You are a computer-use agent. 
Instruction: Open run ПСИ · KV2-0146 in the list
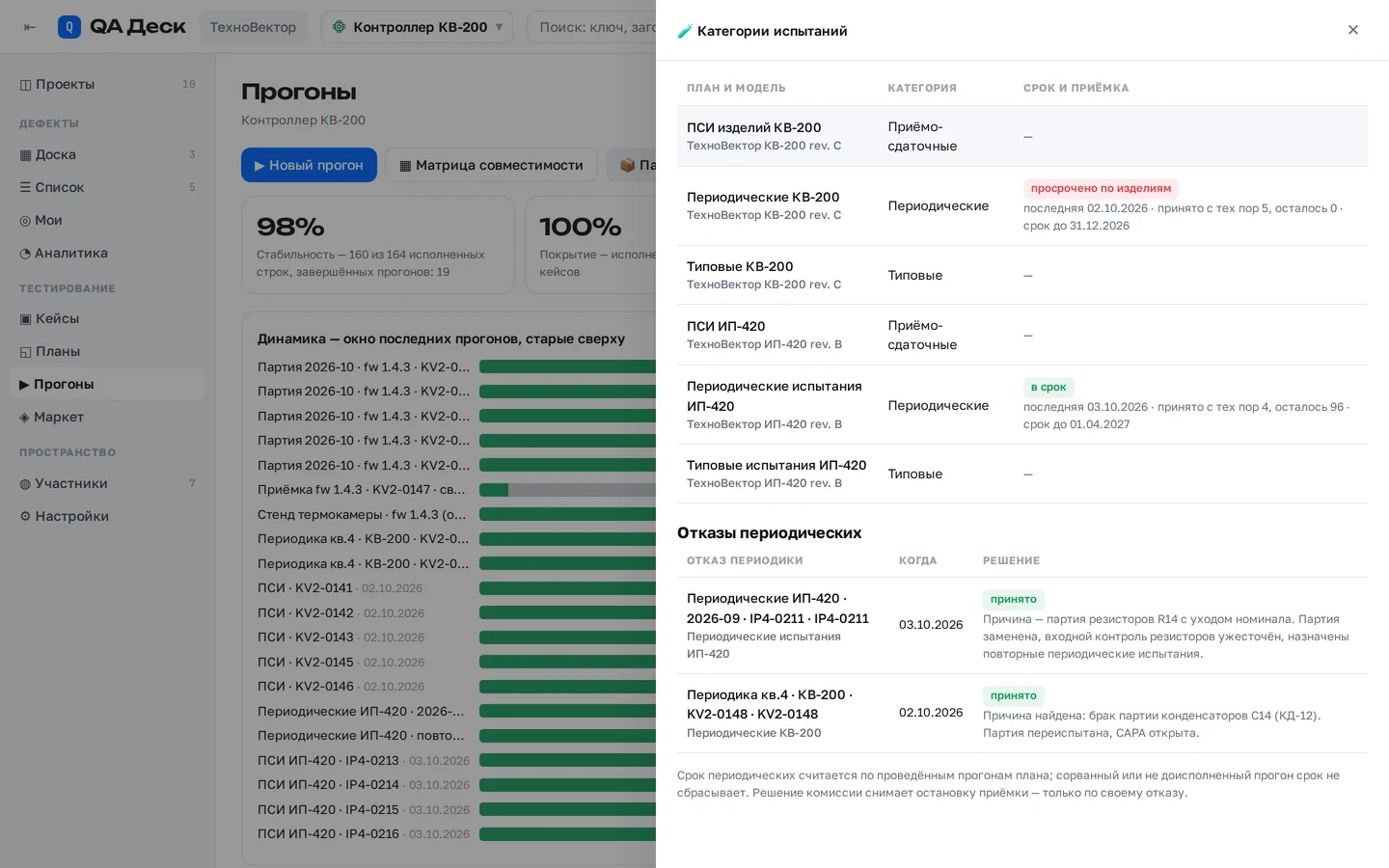click(340, 687)
